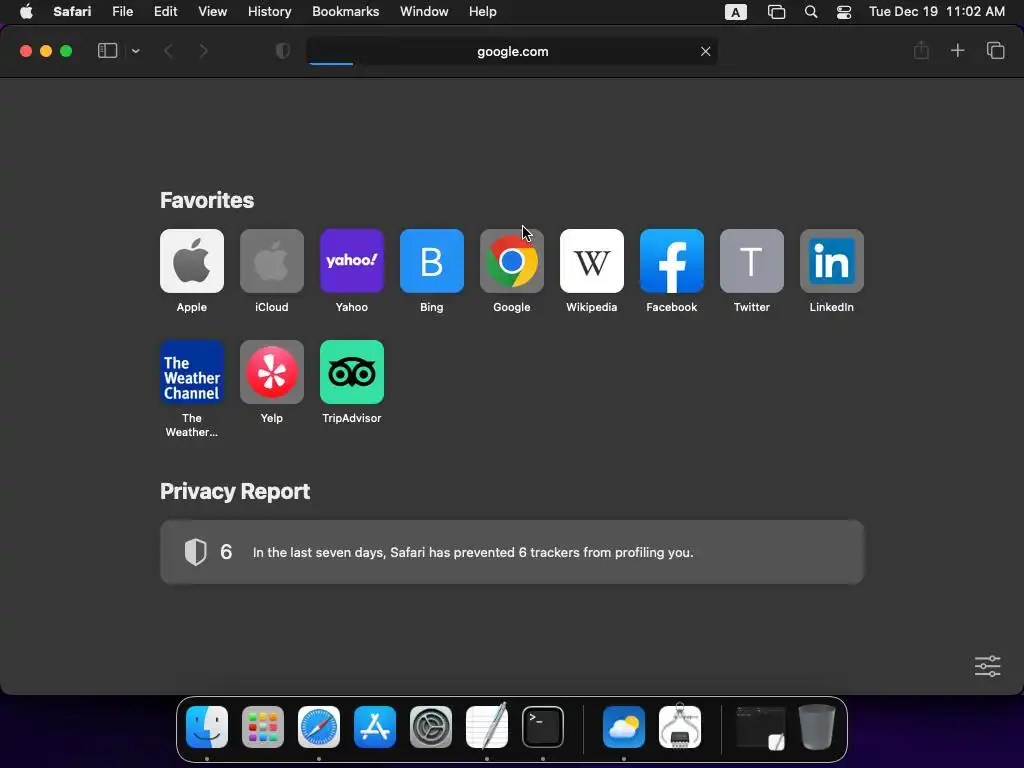
Task: Open the File menu
Action: coord(122,12)
